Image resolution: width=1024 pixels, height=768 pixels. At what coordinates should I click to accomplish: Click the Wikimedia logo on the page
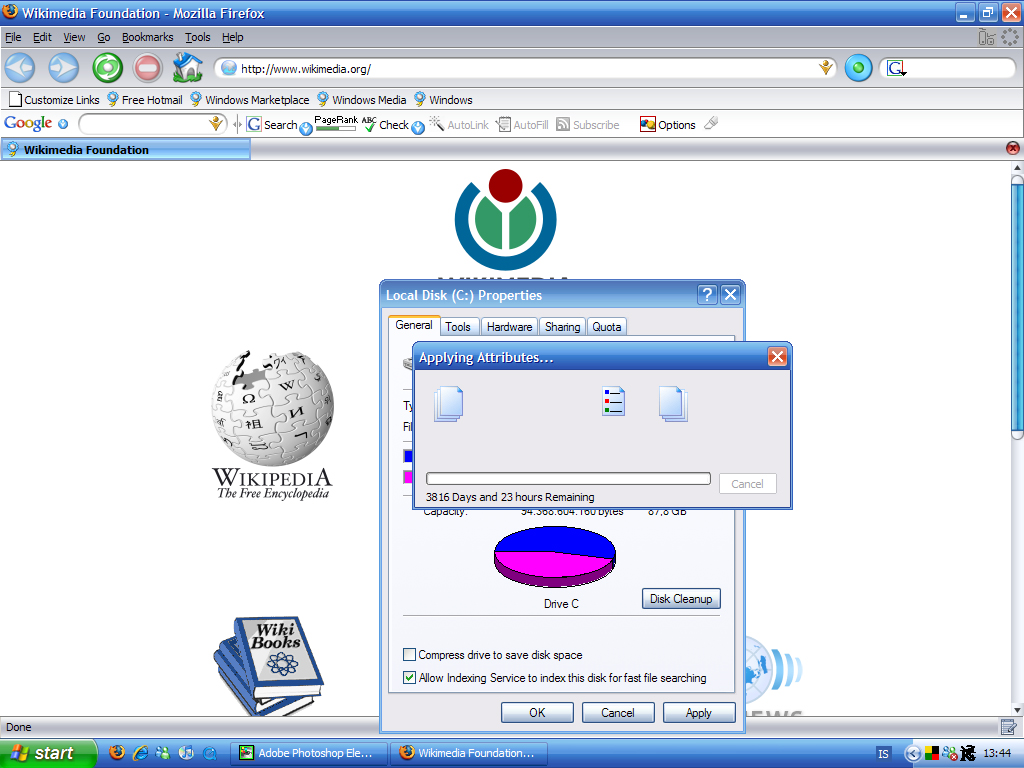pos(505,219)
